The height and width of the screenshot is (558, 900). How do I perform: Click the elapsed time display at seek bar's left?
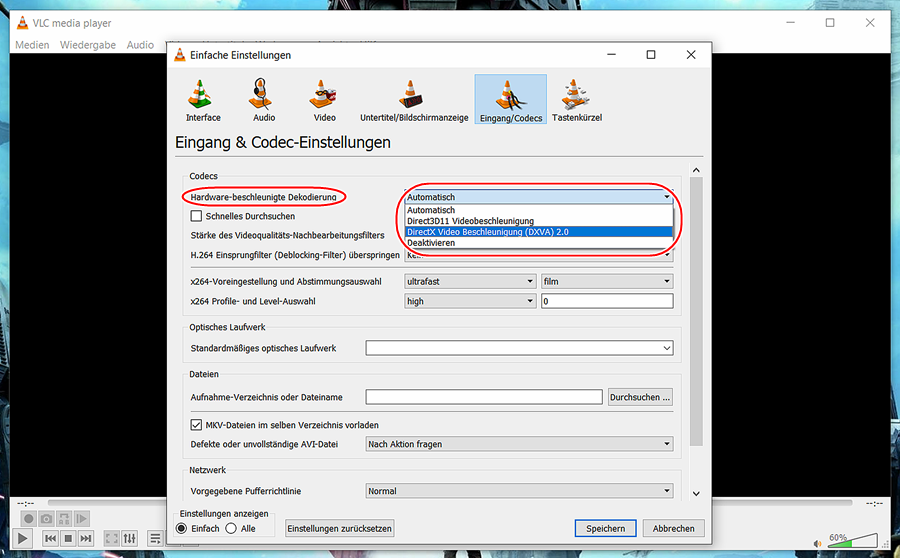coord(25,503)
